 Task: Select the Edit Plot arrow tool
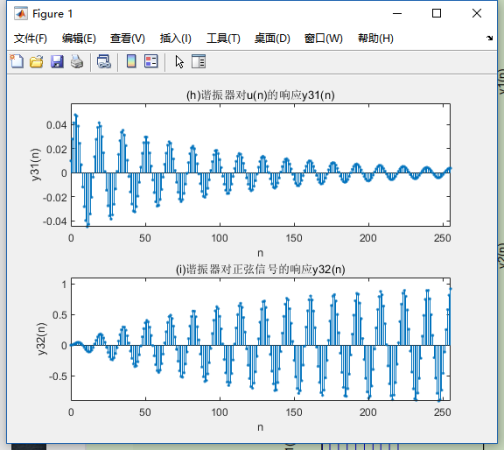click(x=179, y=62)
